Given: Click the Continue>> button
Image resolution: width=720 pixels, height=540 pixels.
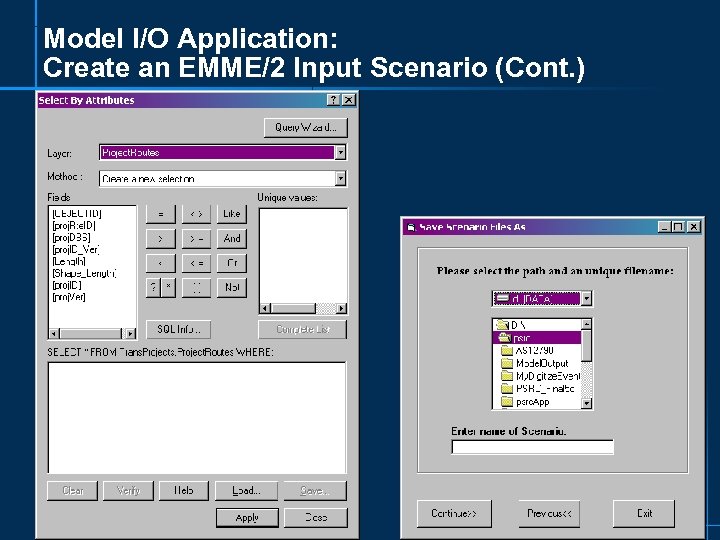Looking at the screenshot, I should pos(454,513).
